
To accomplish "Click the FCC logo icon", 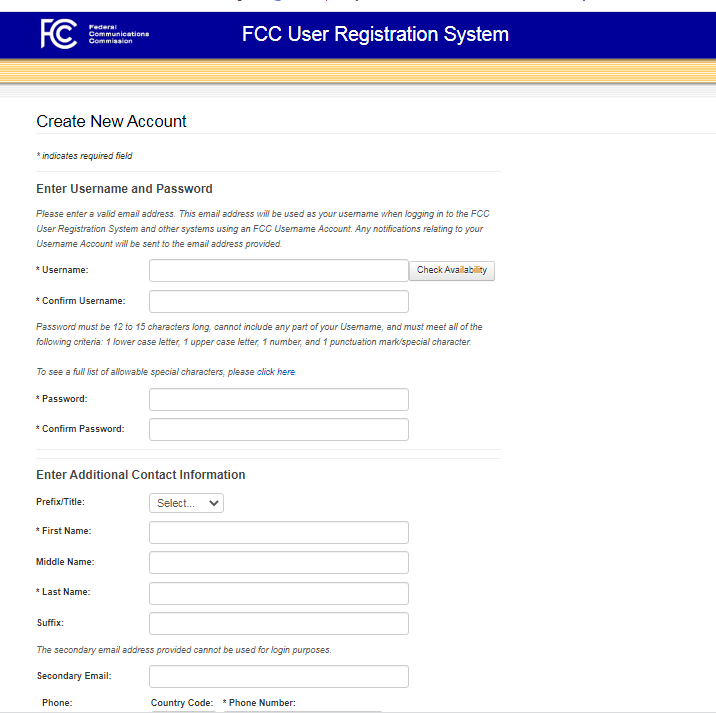I will click(58, 34).
